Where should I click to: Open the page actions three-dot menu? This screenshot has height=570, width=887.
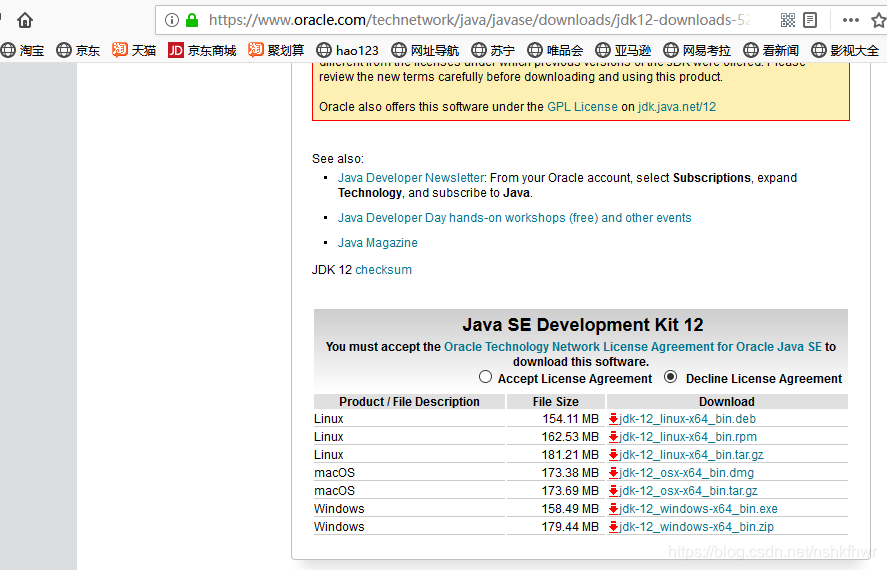click(x=850, y=20)
